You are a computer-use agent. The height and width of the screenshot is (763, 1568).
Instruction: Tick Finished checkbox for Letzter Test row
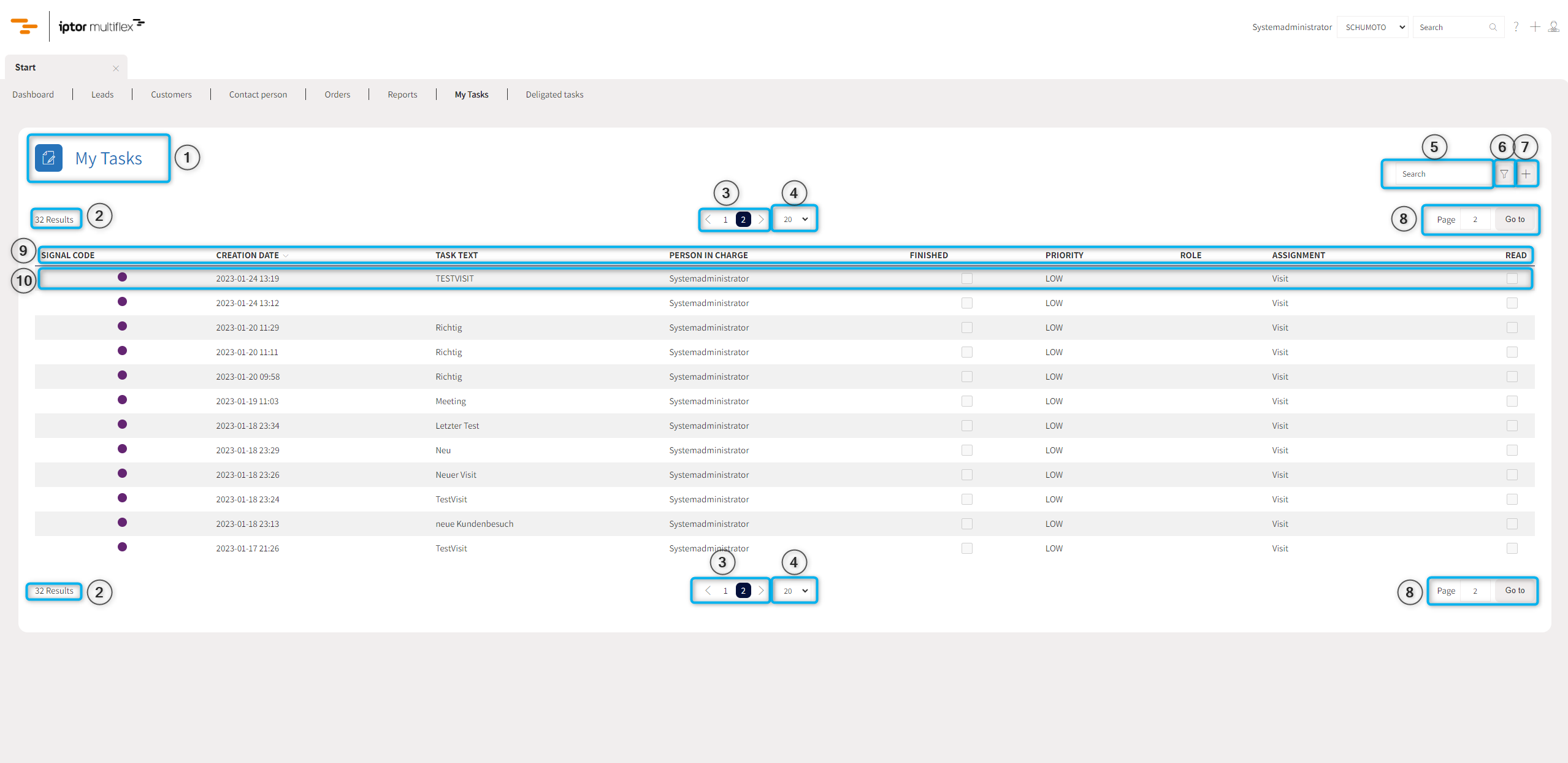pyautogui.click(x=966, y=426)
